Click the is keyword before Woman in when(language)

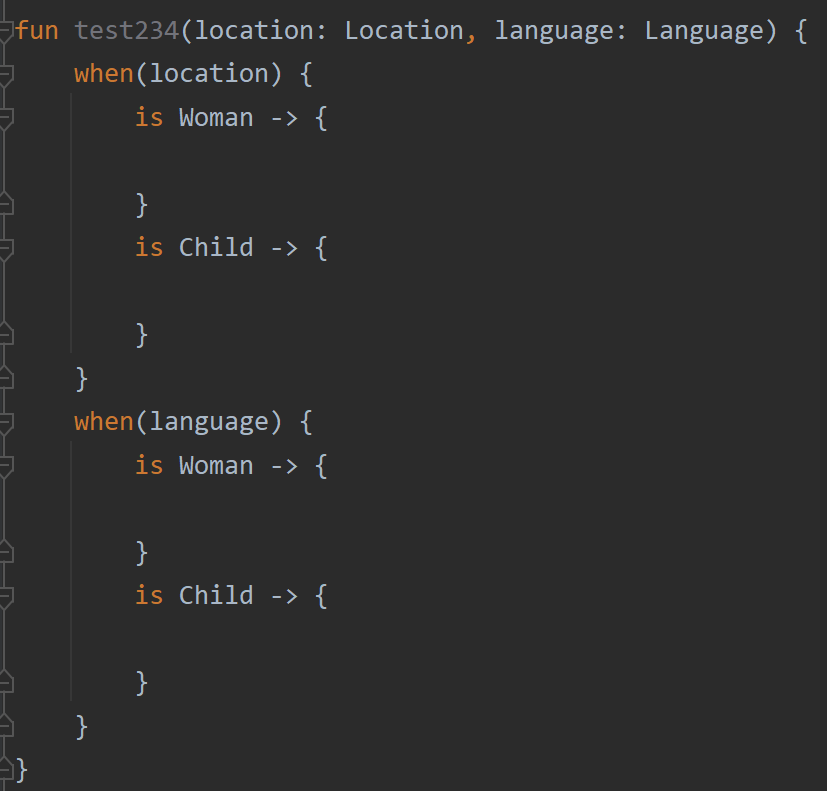point(149,466)
